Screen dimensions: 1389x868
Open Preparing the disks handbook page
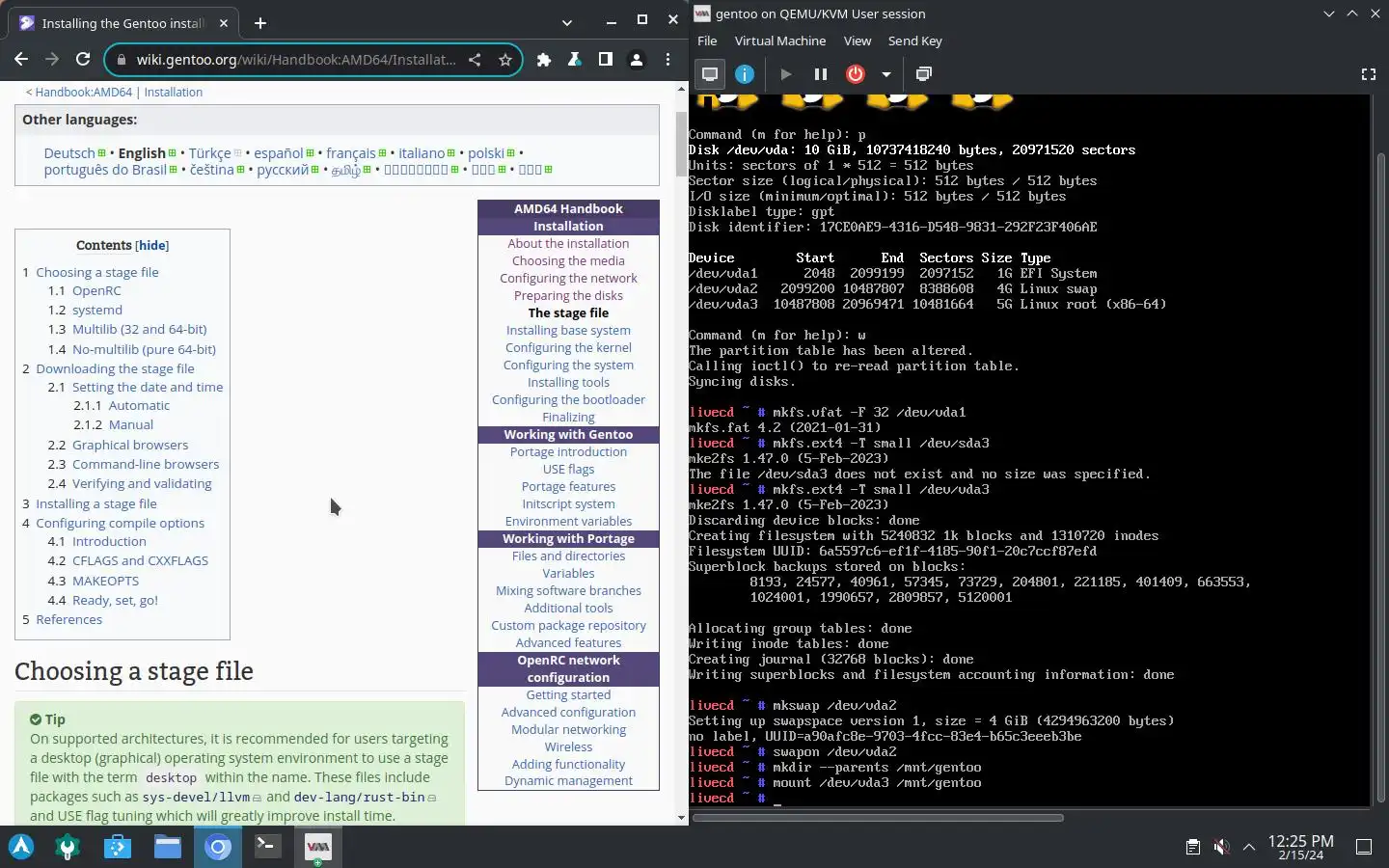pyautogui.click(x=568, y=296)
